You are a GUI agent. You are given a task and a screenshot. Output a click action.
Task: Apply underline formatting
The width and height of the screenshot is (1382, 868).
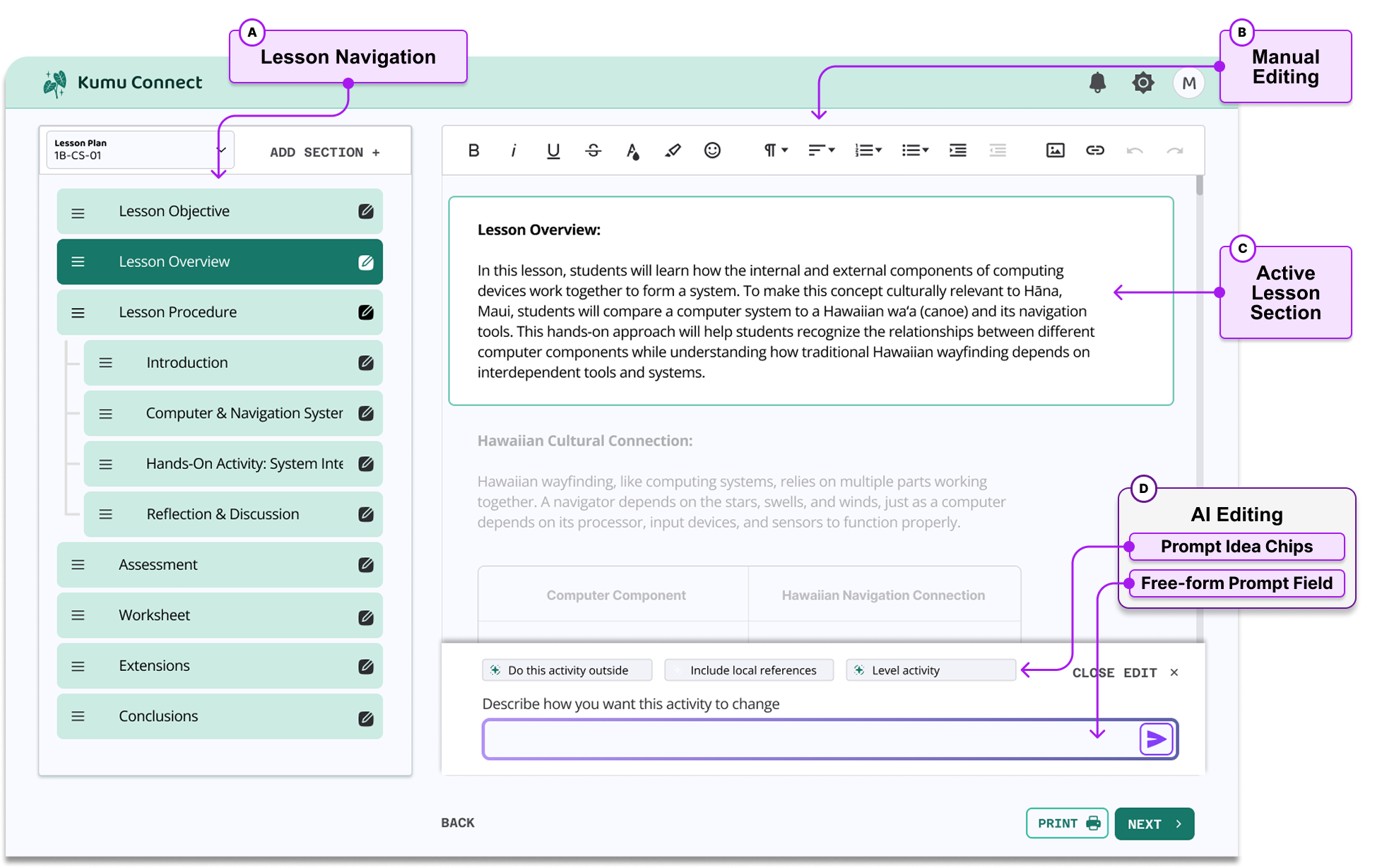click(x=553, y=150)
